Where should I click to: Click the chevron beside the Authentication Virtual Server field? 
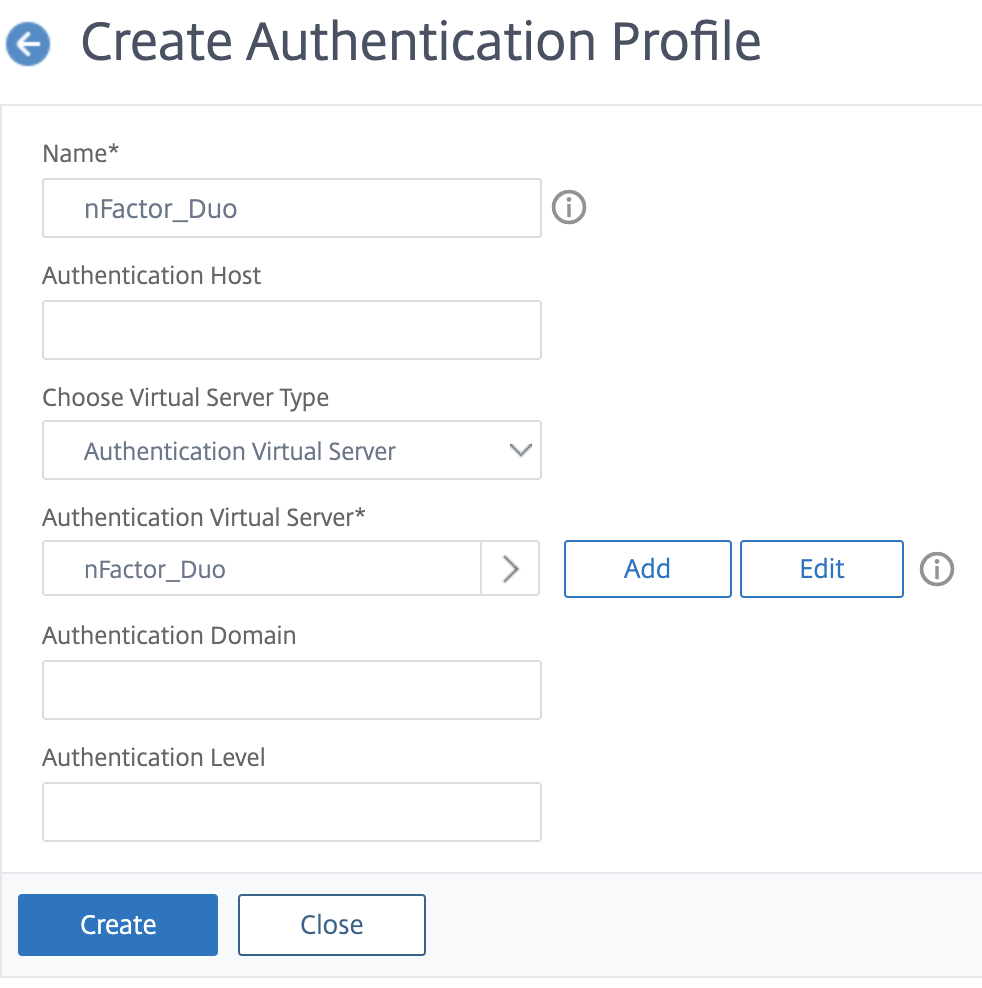click(x=513, y=568)
